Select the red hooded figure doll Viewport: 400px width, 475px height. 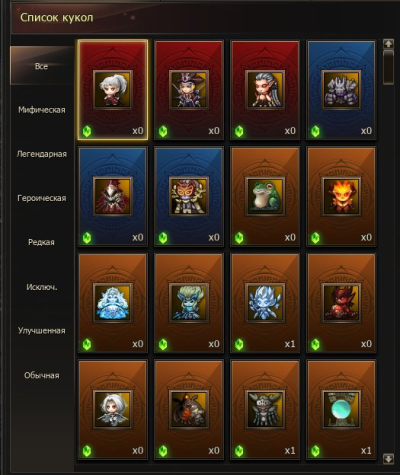pyautogui.click(x=113, y=196)
